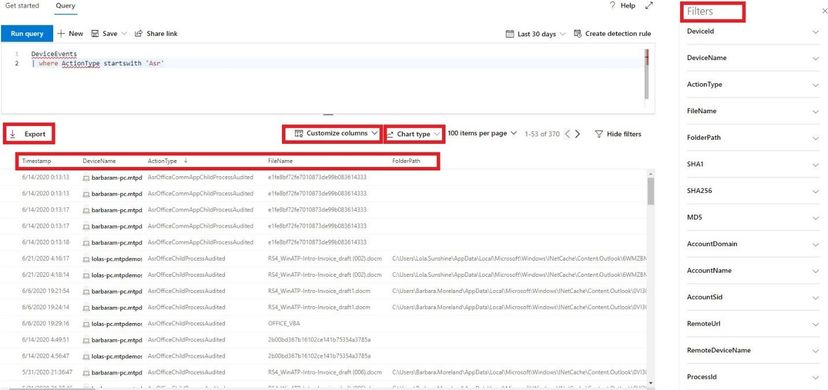The image size is (828, 390).
Task: Click the Save button
Action: (105, 33)
